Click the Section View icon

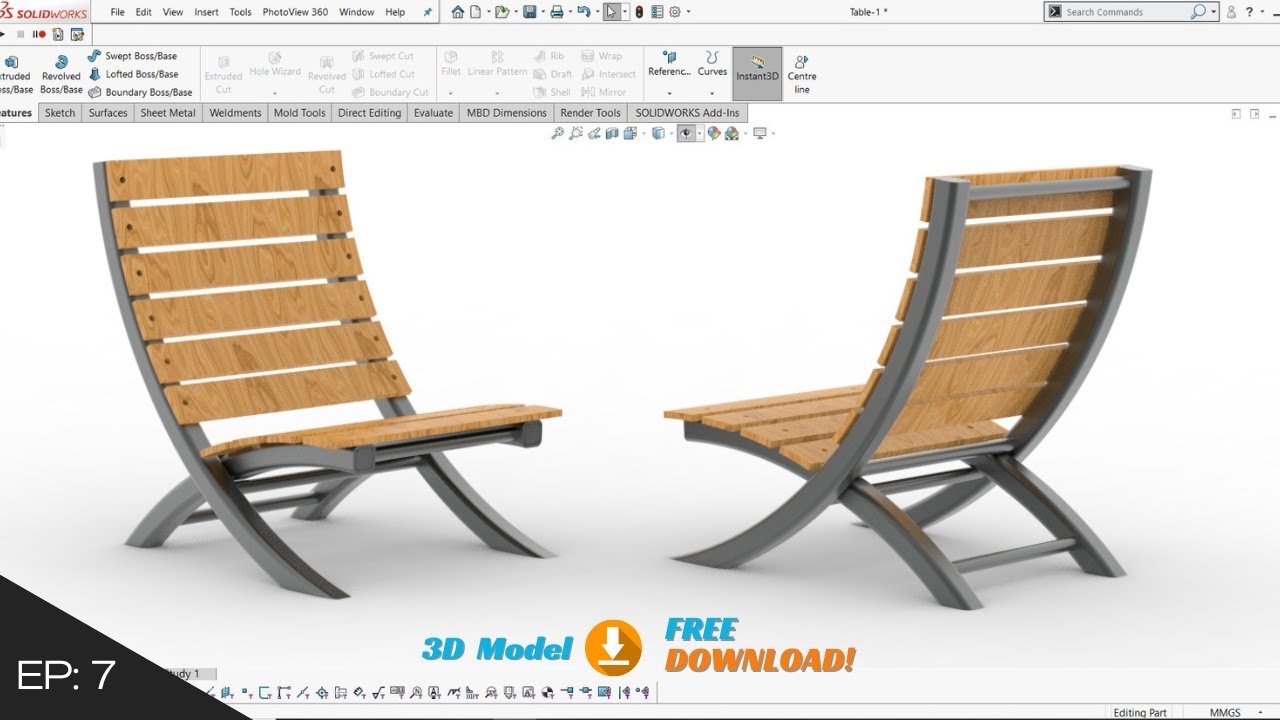click(612, 133)
